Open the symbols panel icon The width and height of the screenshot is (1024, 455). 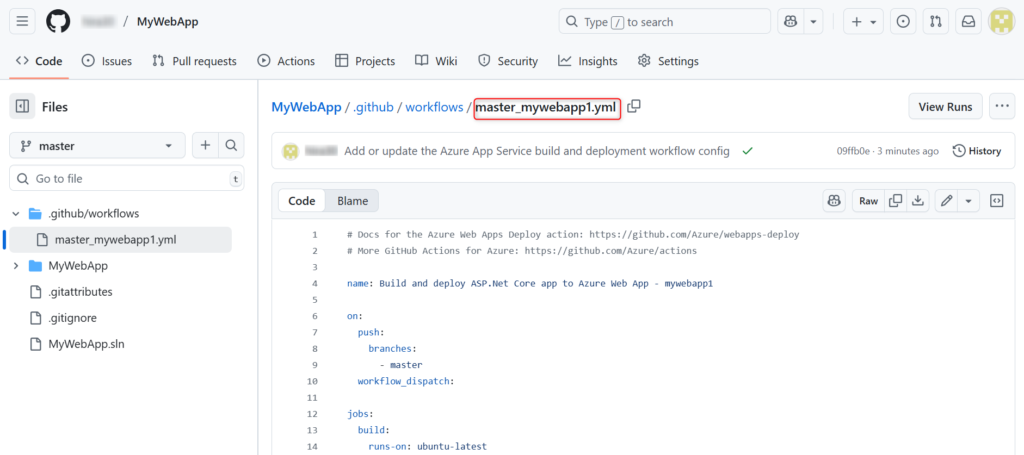(x=997, y=200)
